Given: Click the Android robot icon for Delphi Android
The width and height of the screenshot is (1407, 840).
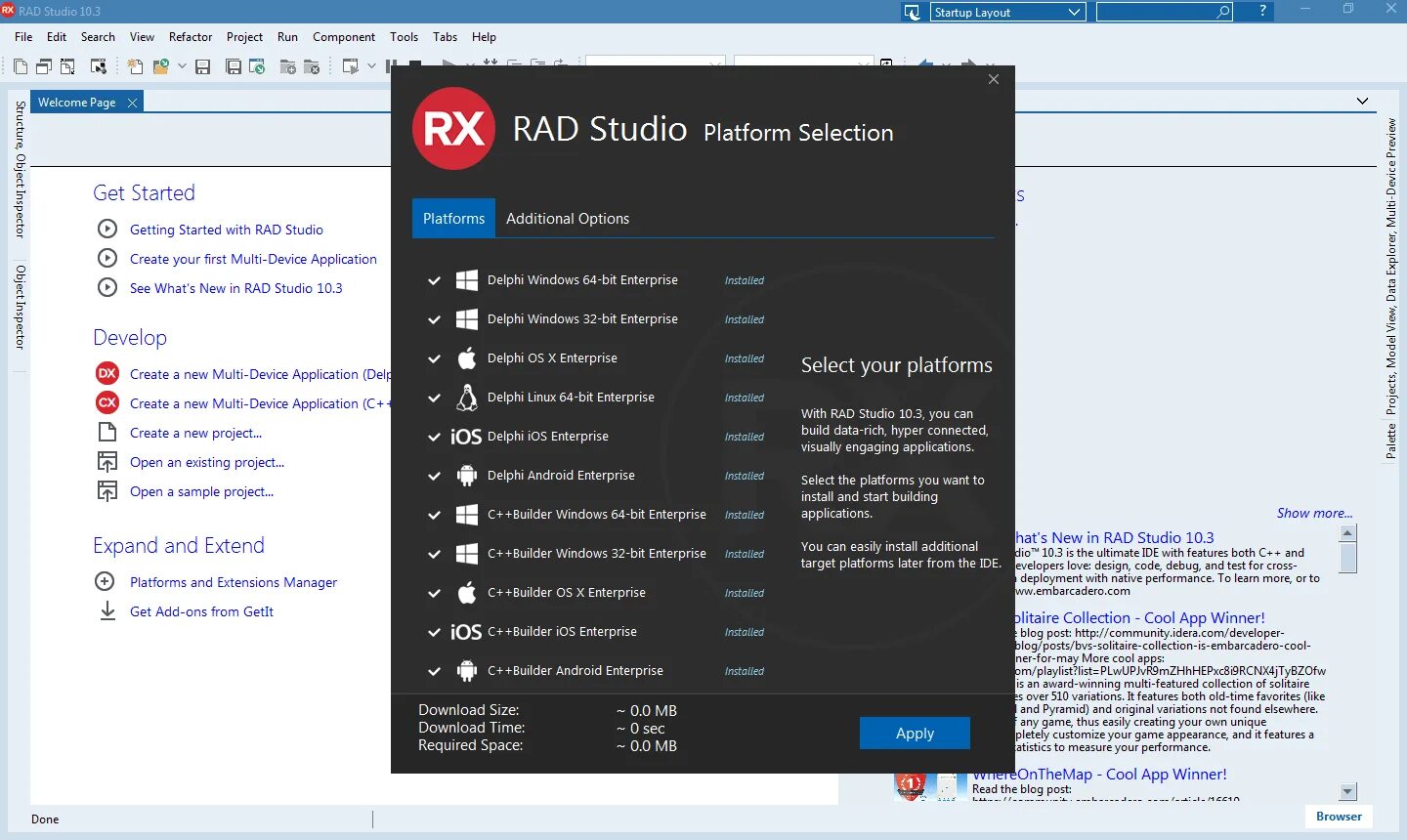Looking at the screenshot, I should [x=467, y=476].
